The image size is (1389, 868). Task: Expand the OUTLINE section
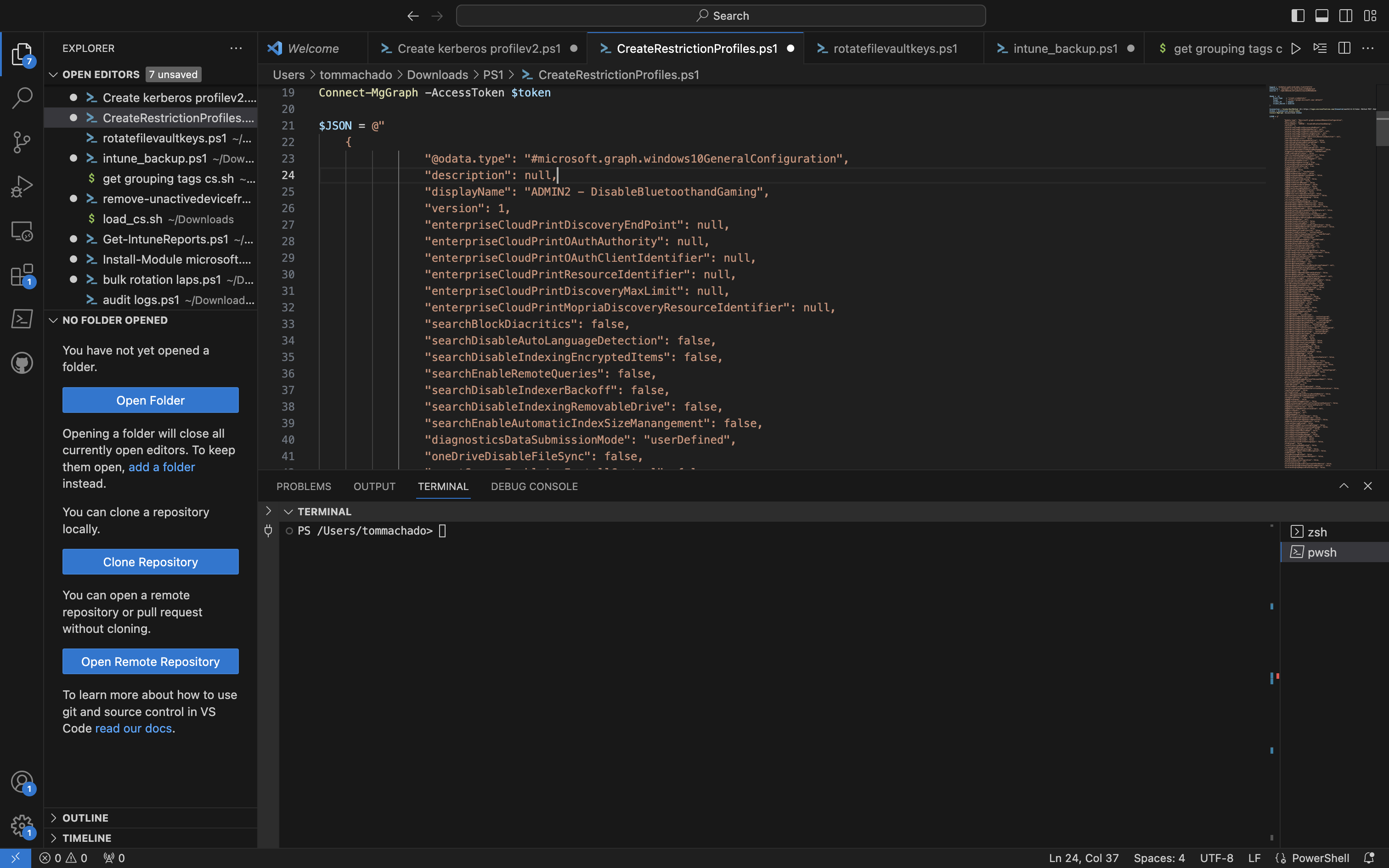(x=53, y=817)
